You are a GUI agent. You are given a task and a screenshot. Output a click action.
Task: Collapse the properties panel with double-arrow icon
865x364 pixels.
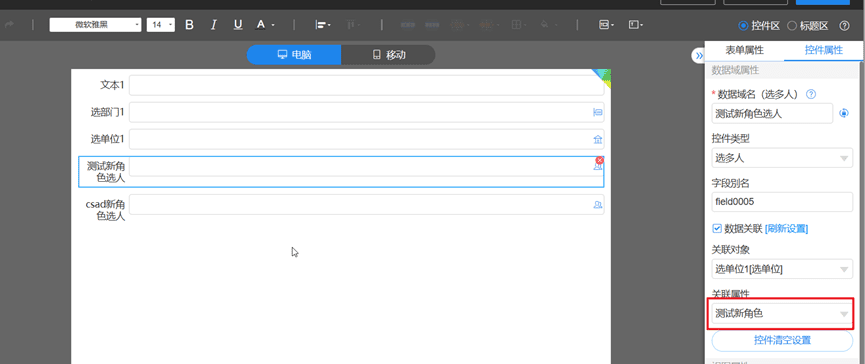[x=699, y=56]
